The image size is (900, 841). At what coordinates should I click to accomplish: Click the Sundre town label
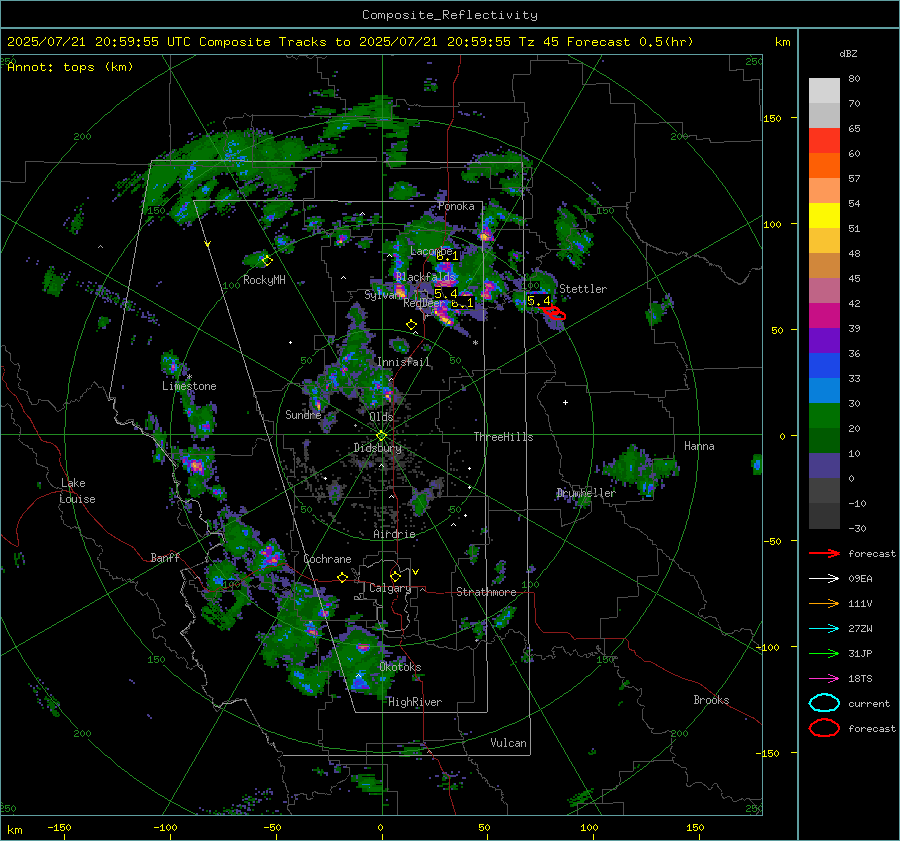[x=303, y=415]
